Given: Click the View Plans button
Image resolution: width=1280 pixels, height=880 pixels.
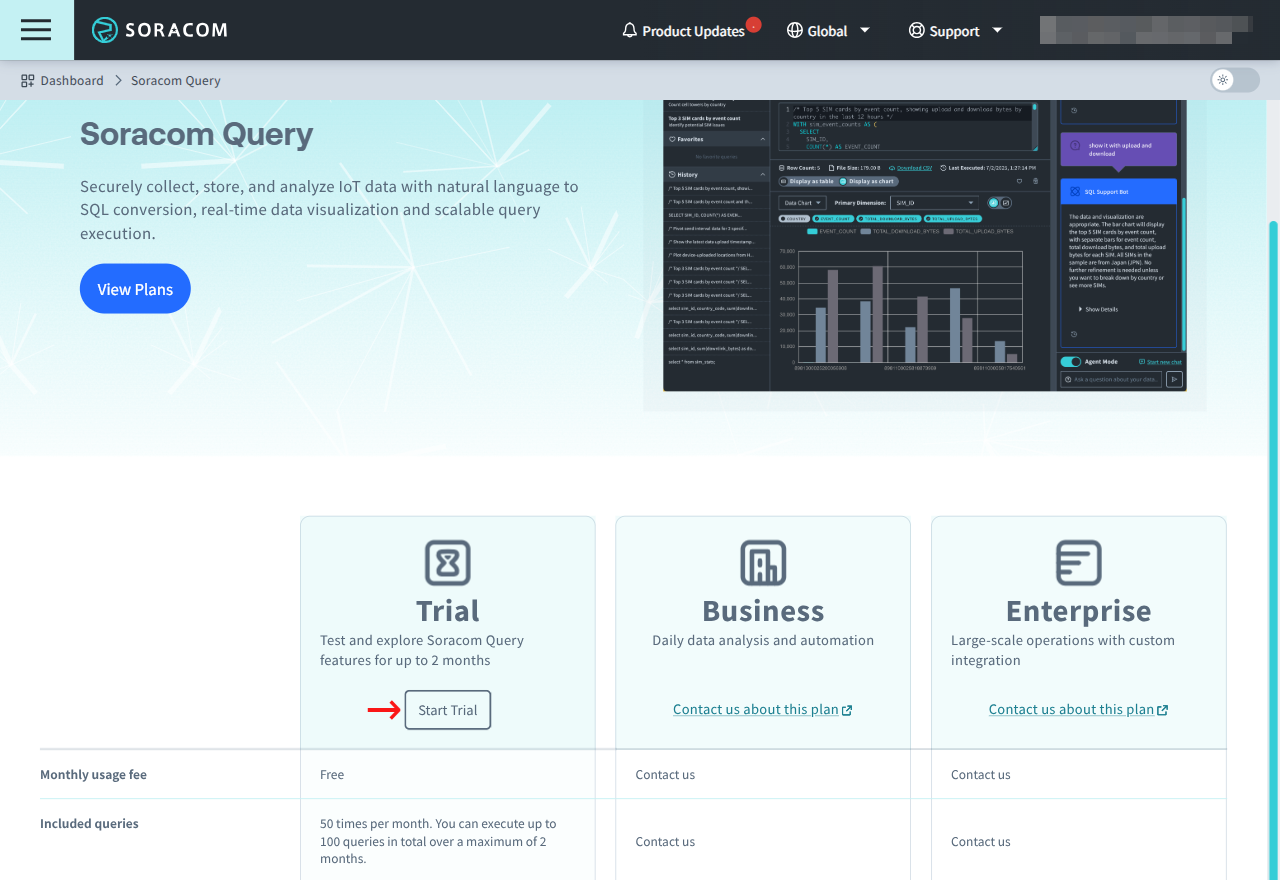Looking at the screenshot, I should (135, 288).
